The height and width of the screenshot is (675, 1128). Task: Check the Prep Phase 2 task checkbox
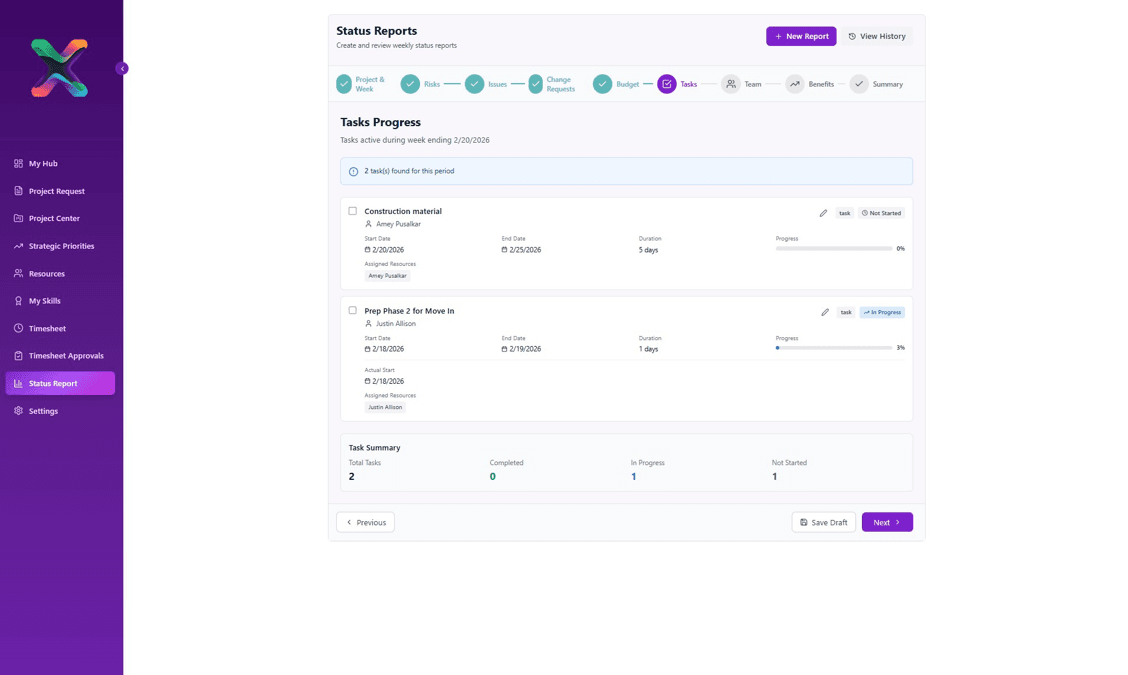pos(352,310)
